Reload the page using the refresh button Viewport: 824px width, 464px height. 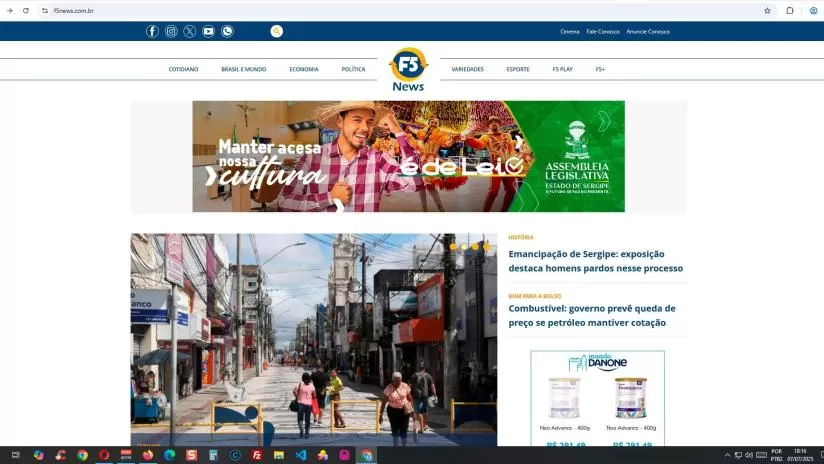coord(26,10)
